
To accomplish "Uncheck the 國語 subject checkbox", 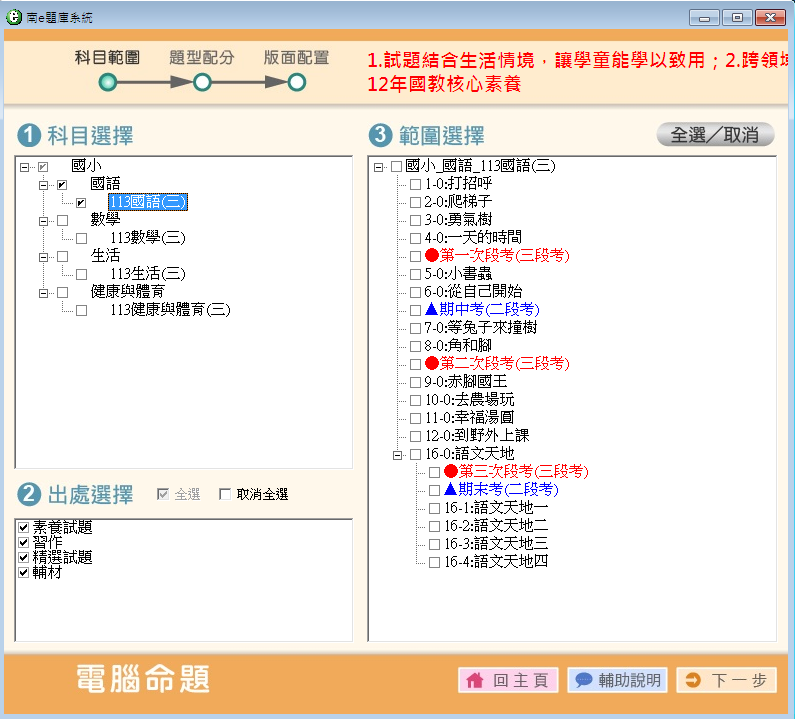I will (x=62, y=185).
